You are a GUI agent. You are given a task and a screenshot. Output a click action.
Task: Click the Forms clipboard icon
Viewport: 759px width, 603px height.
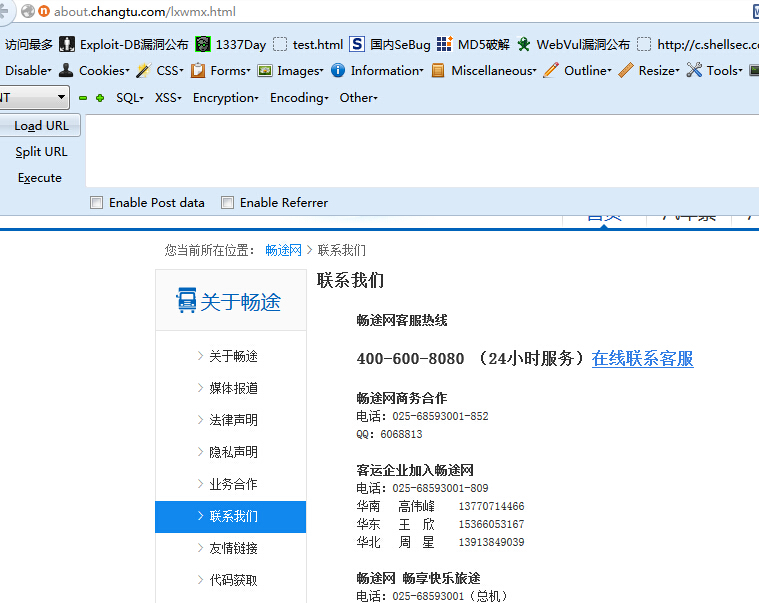tap(197, 70)
